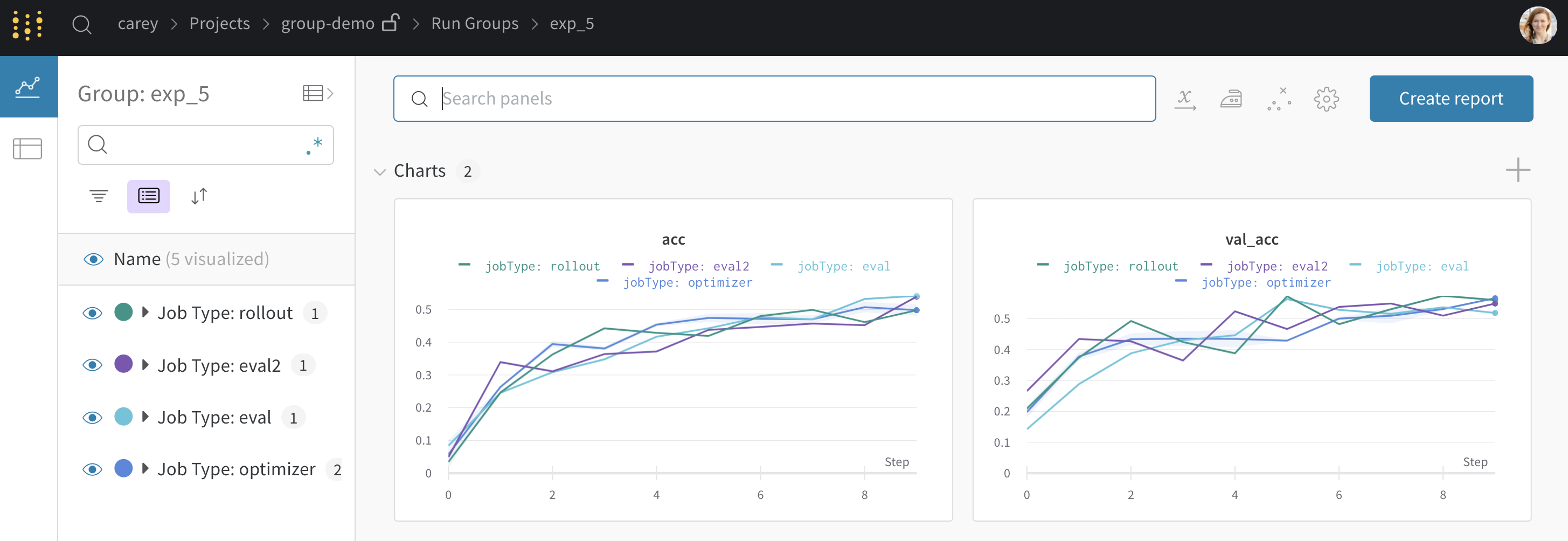Open workspace settings gear icon
The image size is (1568, 541).
1326,99
